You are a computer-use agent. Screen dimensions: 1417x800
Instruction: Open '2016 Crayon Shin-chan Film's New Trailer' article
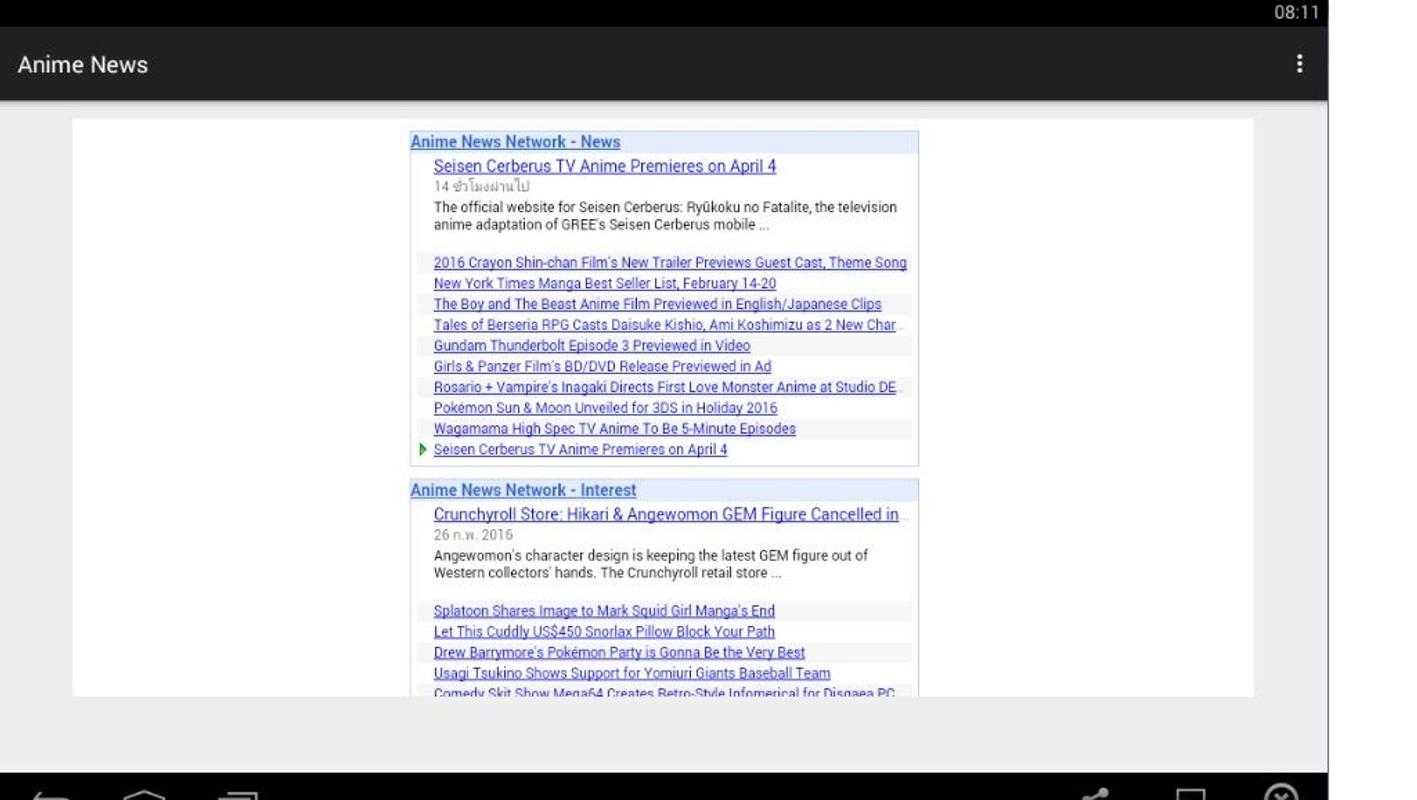[670, 263]
